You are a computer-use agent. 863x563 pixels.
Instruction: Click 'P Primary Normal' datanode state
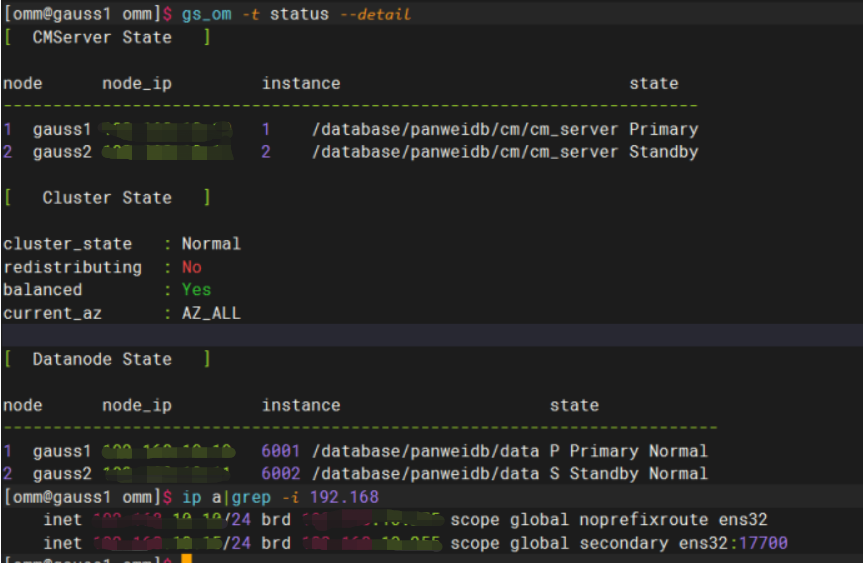629,451
